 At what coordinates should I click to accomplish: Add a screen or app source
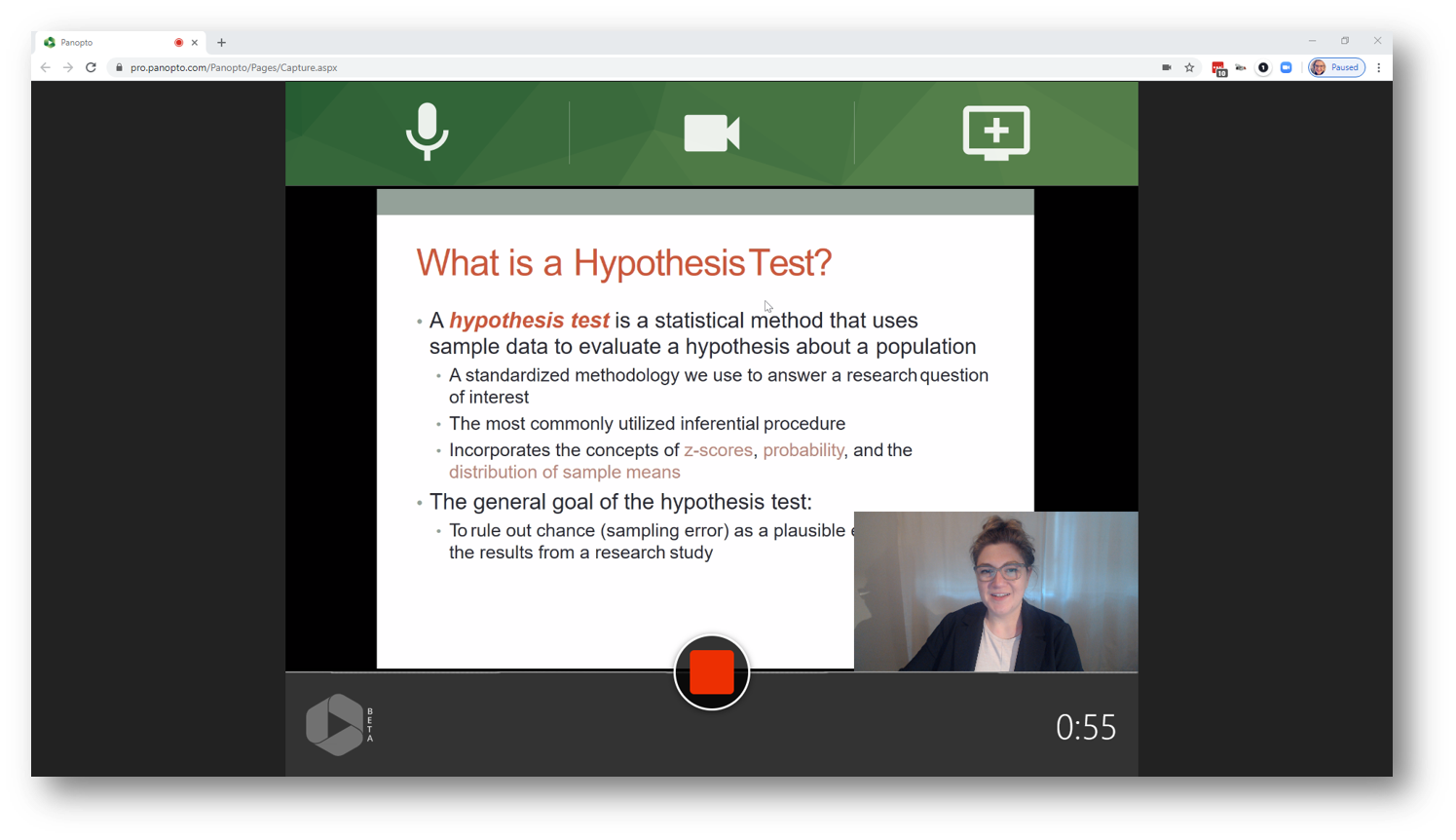995,133
